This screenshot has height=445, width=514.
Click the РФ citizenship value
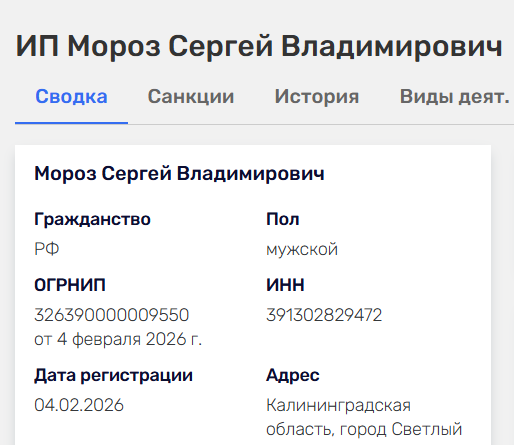pos(47,249)
